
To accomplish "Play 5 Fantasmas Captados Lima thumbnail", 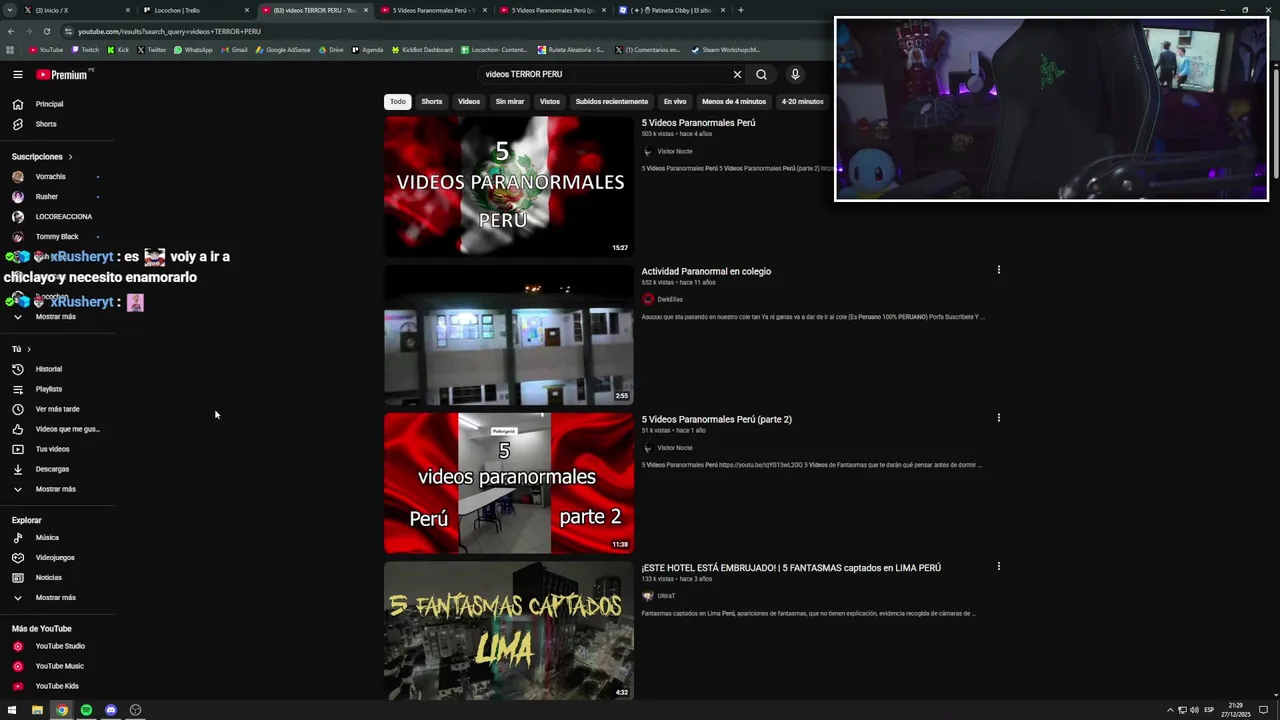I will [x=509, y=630].
